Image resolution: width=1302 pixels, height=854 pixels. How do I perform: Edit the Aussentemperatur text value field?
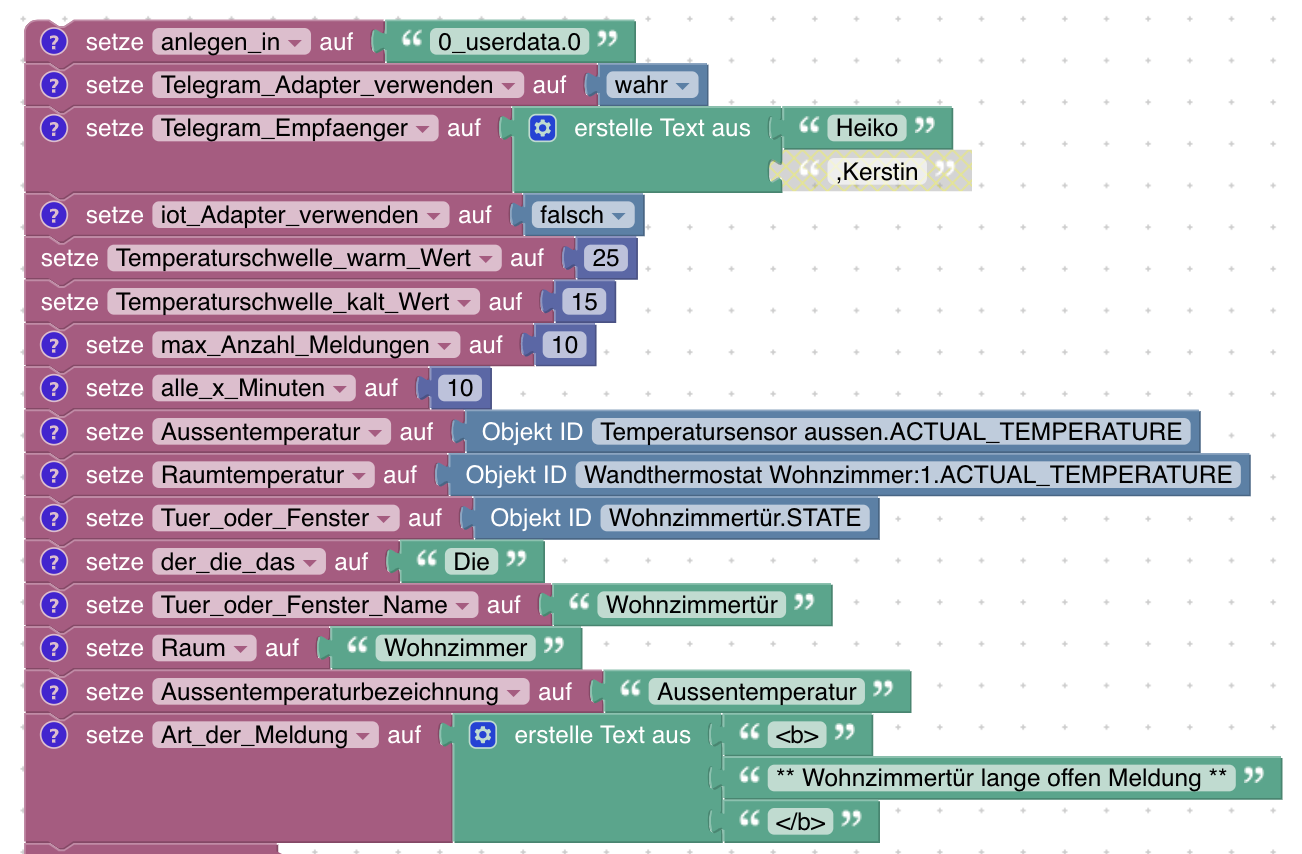tap(757, 692)
